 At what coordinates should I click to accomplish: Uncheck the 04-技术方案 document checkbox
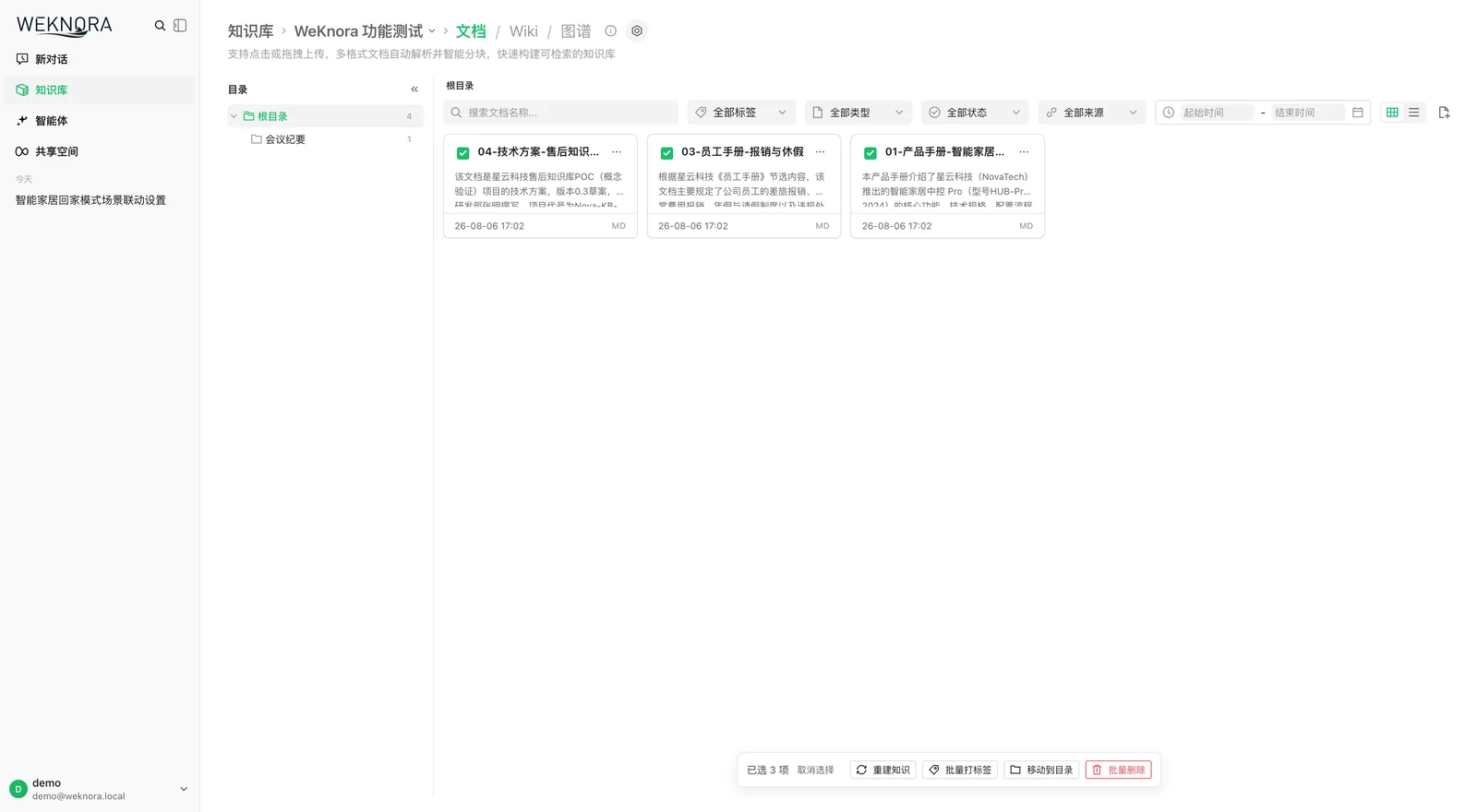pyautogui.click(x=463, y=153)
